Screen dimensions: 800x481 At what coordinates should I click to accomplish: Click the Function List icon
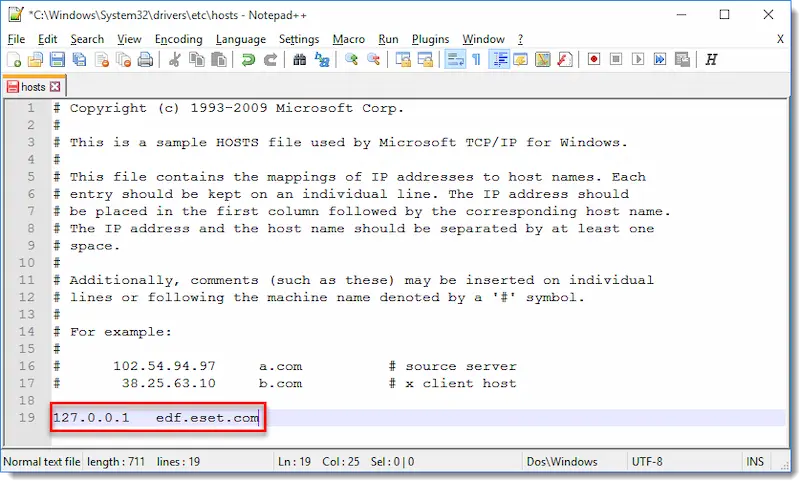[x=565, y=60]
